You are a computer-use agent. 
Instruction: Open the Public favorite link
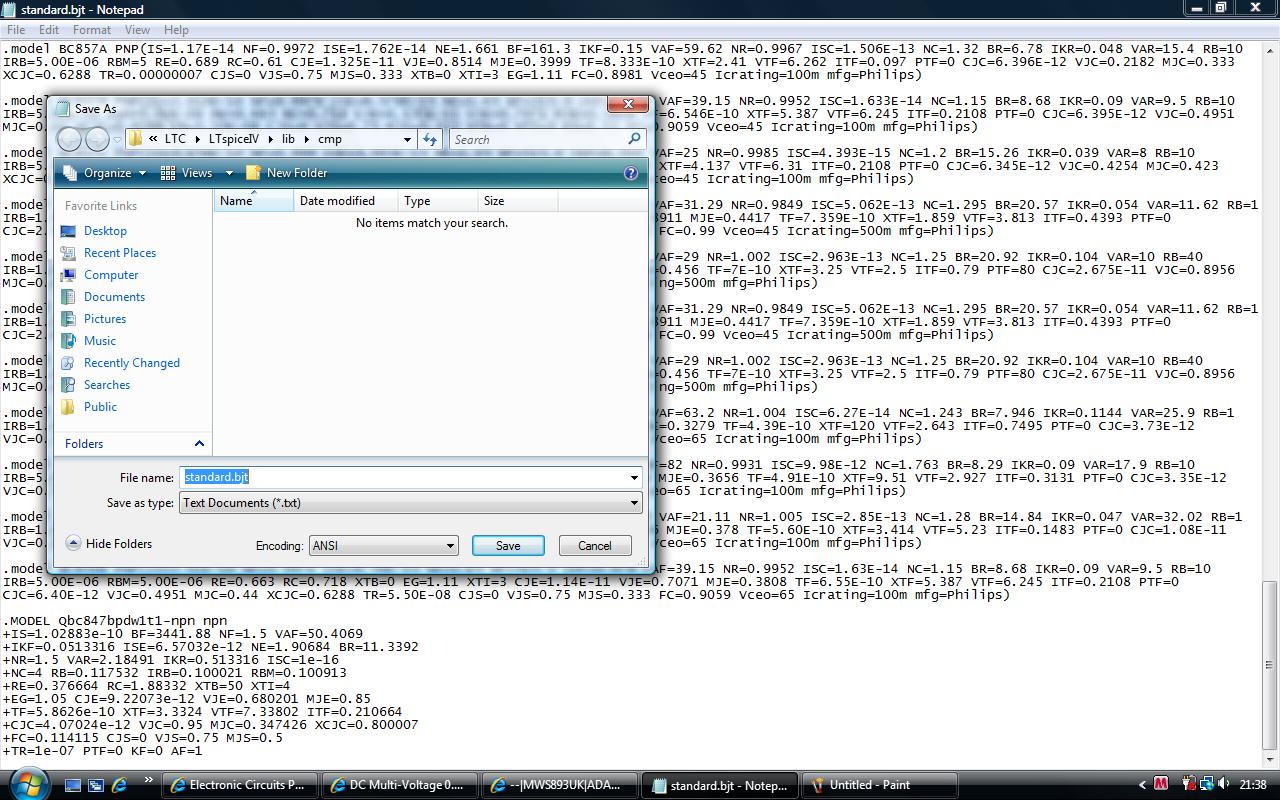100,407
